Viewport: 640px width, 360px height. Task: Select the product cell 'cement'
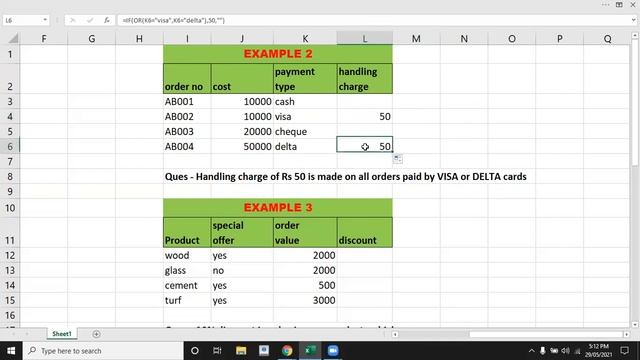click(x=187, y=285)
